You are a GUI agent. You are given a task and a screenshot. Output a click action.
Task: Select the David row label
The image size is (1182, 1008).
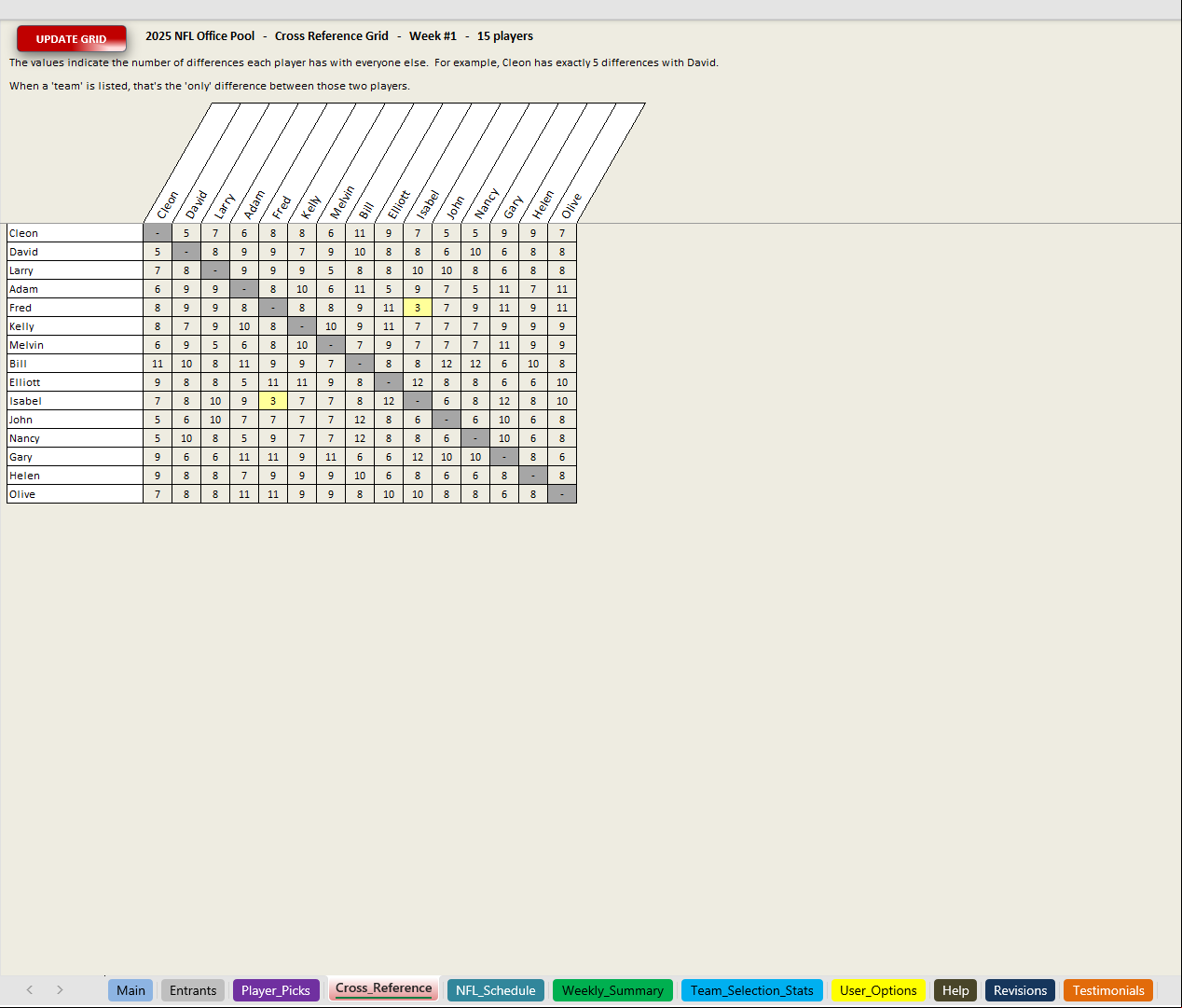pyautogui.click(x=75, y=252)
